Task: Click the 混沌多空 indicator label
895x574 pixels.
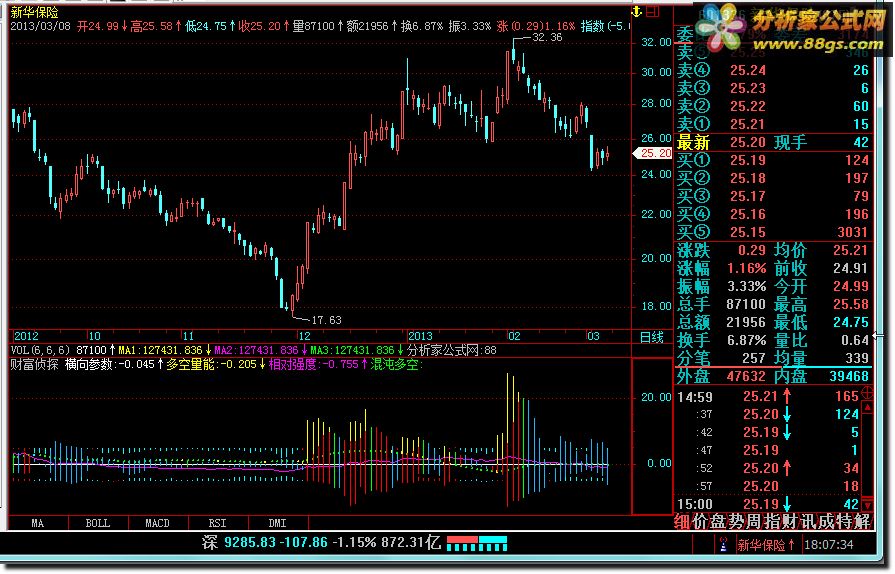Action: [397, 365]
